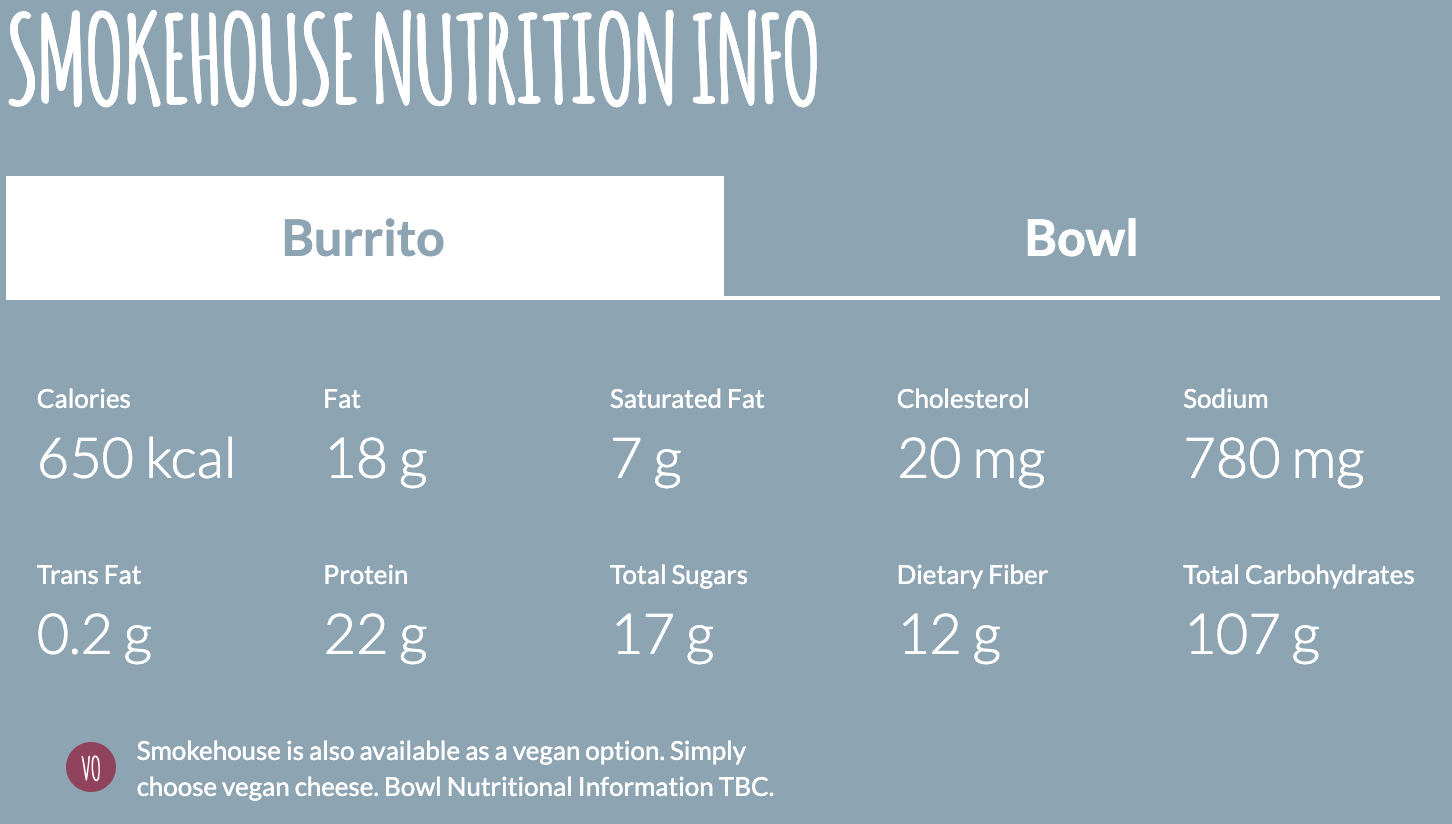Click the vegan option note text
This screenshot has width=1452, height=824.
(455, 769)
